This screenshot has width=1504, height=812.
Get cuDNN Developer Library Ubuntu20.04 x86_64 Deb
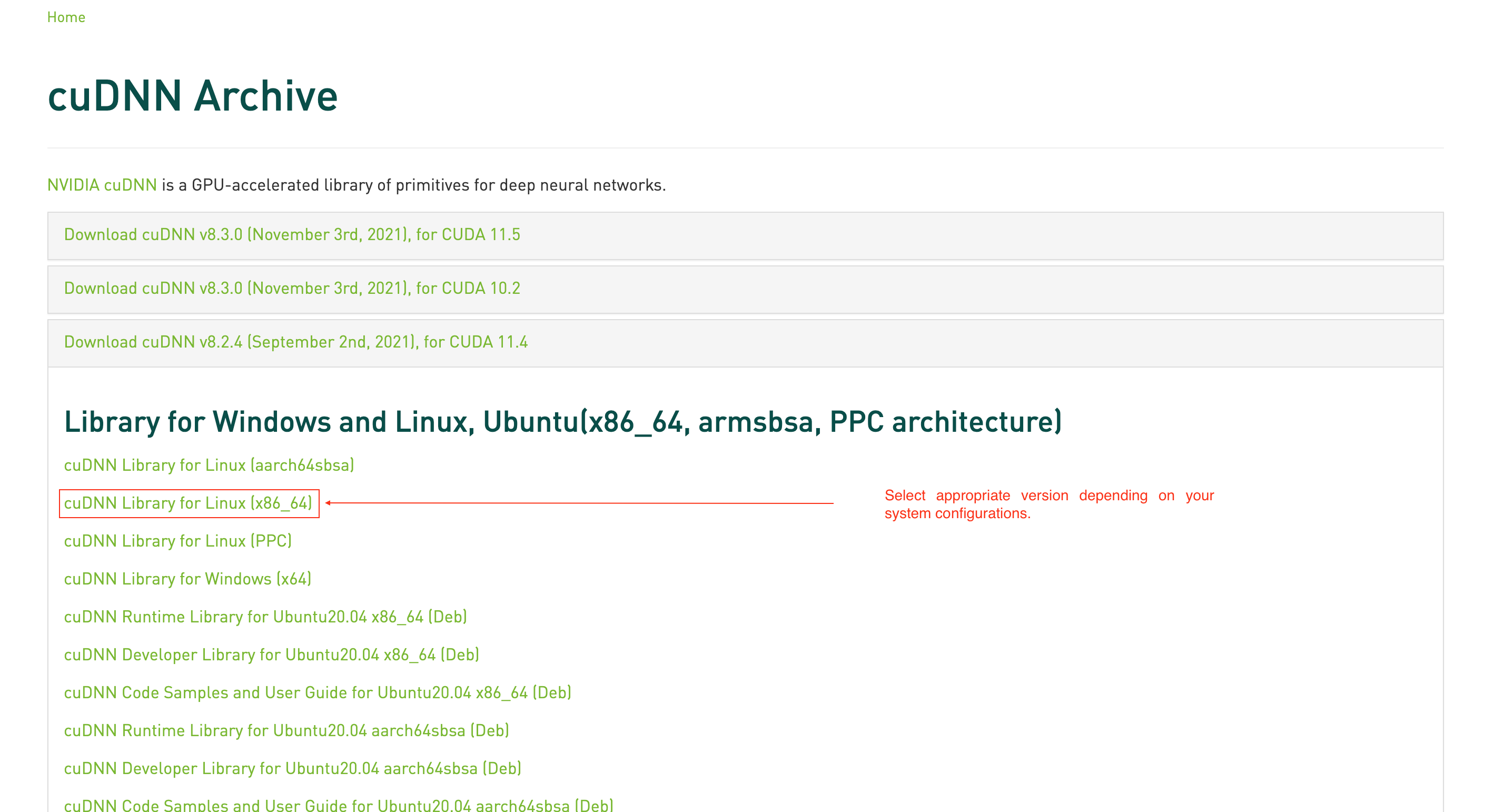pos(271,655)
